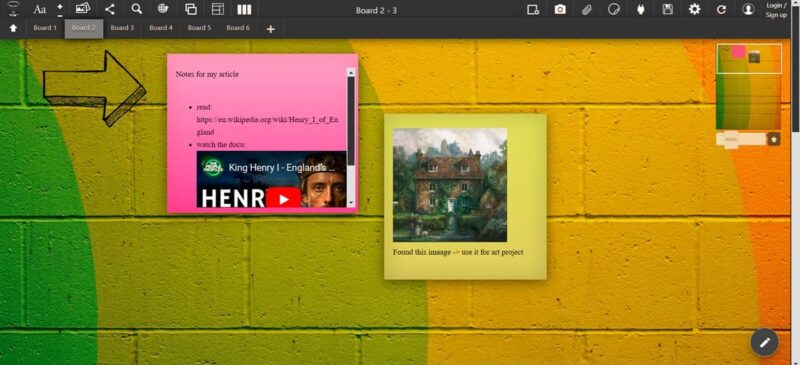Click the 'Board 2 - 3' title text
Viewport: 800px width, 365px height.
coord(377,10)
